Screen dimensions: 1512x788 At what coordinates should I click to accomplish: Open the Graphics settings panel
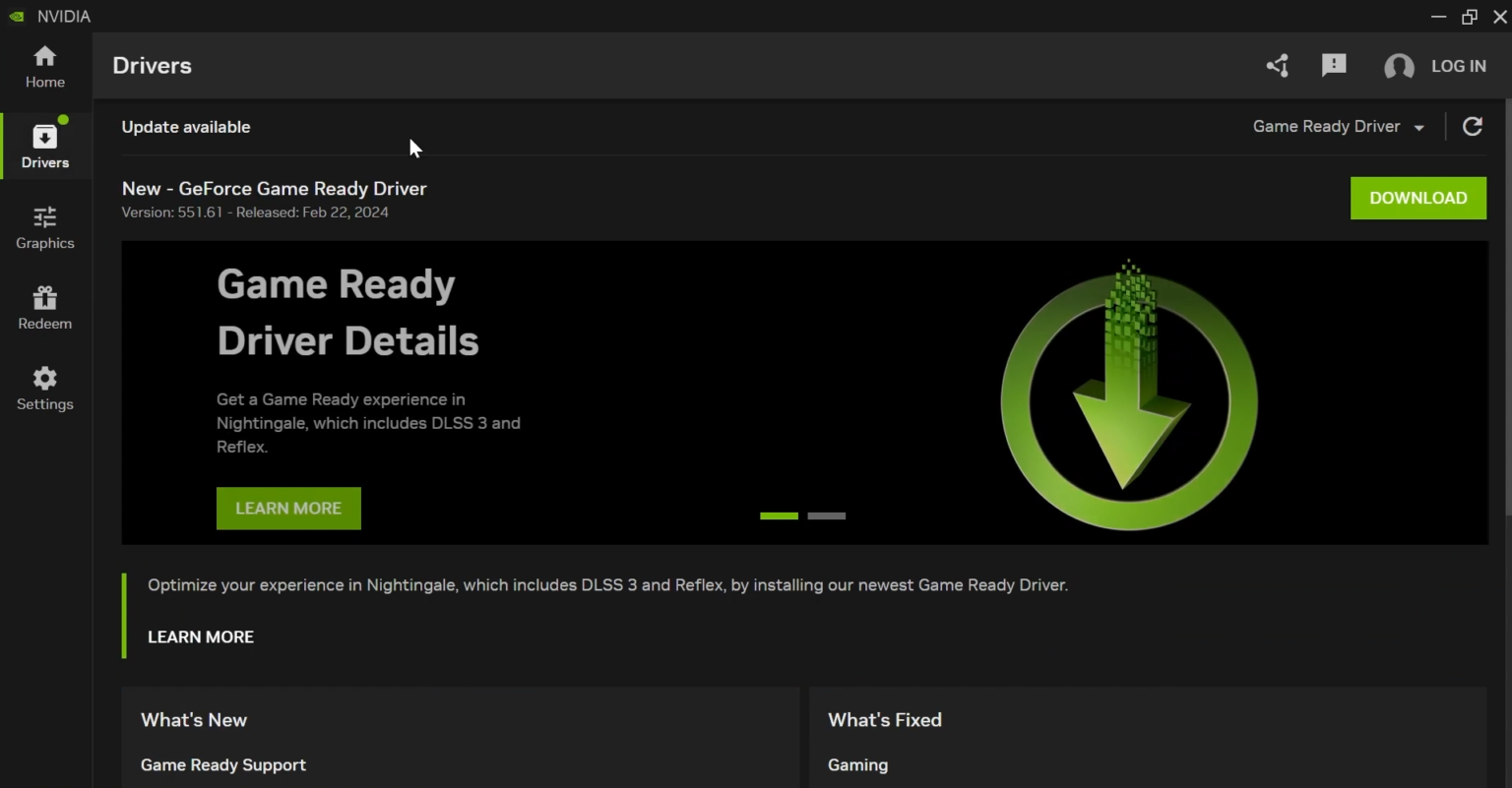click(44, 228)
